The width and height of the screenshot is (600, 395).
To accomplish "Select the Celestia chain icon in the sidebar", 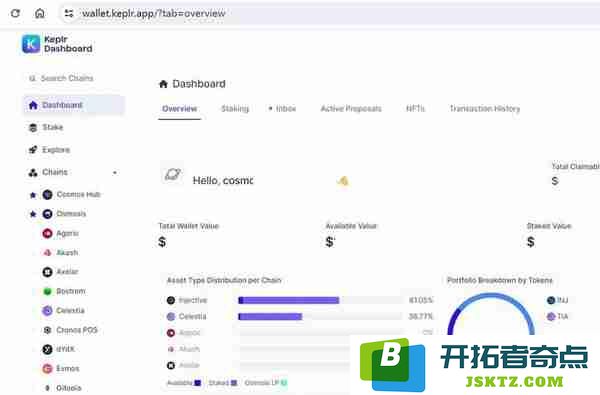I will pos(47,310).
